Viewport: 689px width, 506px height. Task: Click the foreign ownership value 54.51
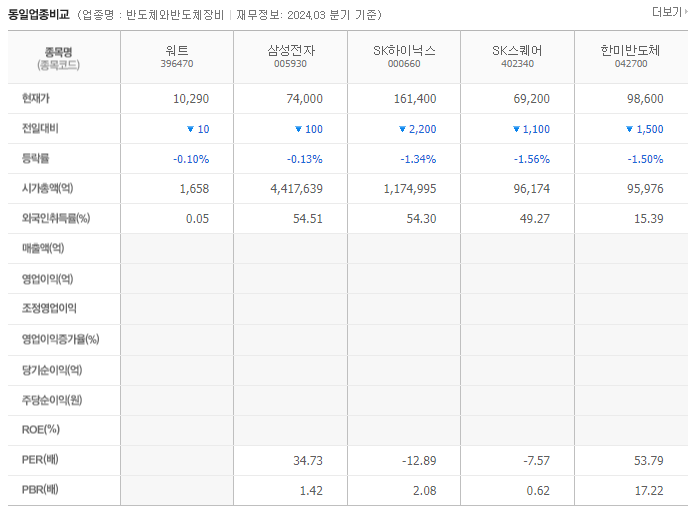point(308,219)
